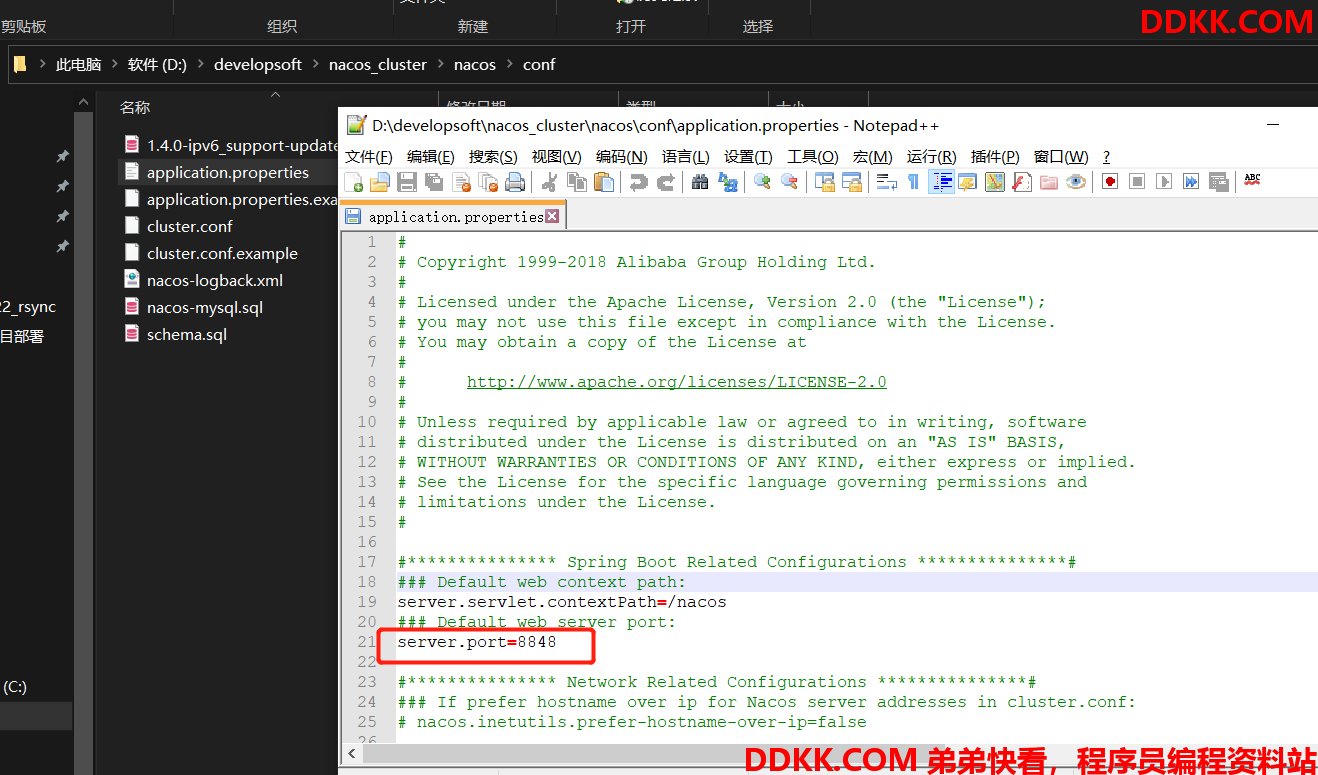Click the Stop macro recording icon
The width and height of the screenshot is (1318, 775).
[x=1137, y=182]
